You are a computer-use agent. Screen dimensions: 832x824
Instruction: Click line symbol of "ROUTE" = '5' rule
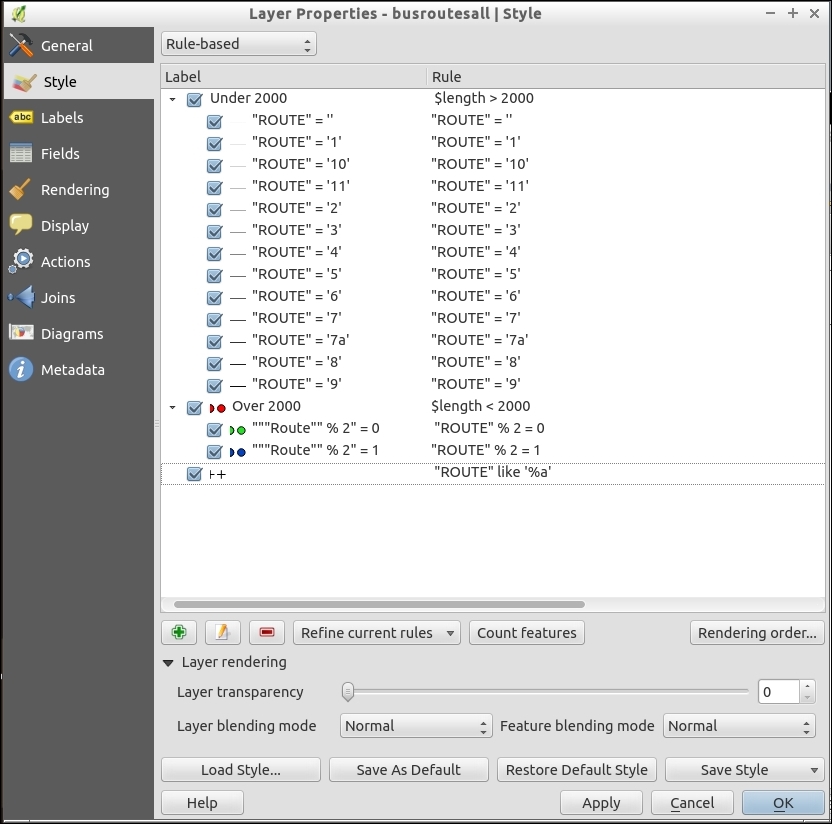point(238,276)
